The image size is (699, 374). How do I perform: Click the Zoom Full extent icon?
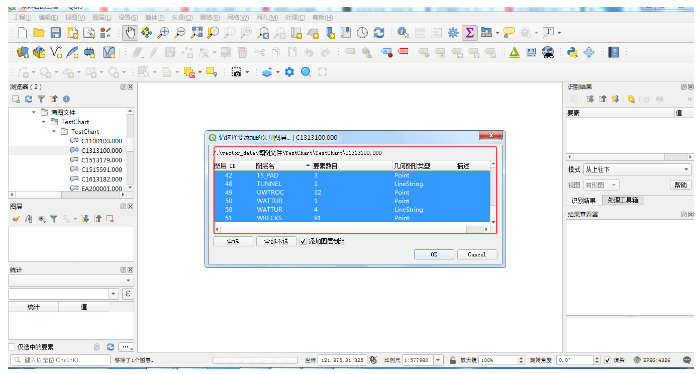tap(197, 33)
